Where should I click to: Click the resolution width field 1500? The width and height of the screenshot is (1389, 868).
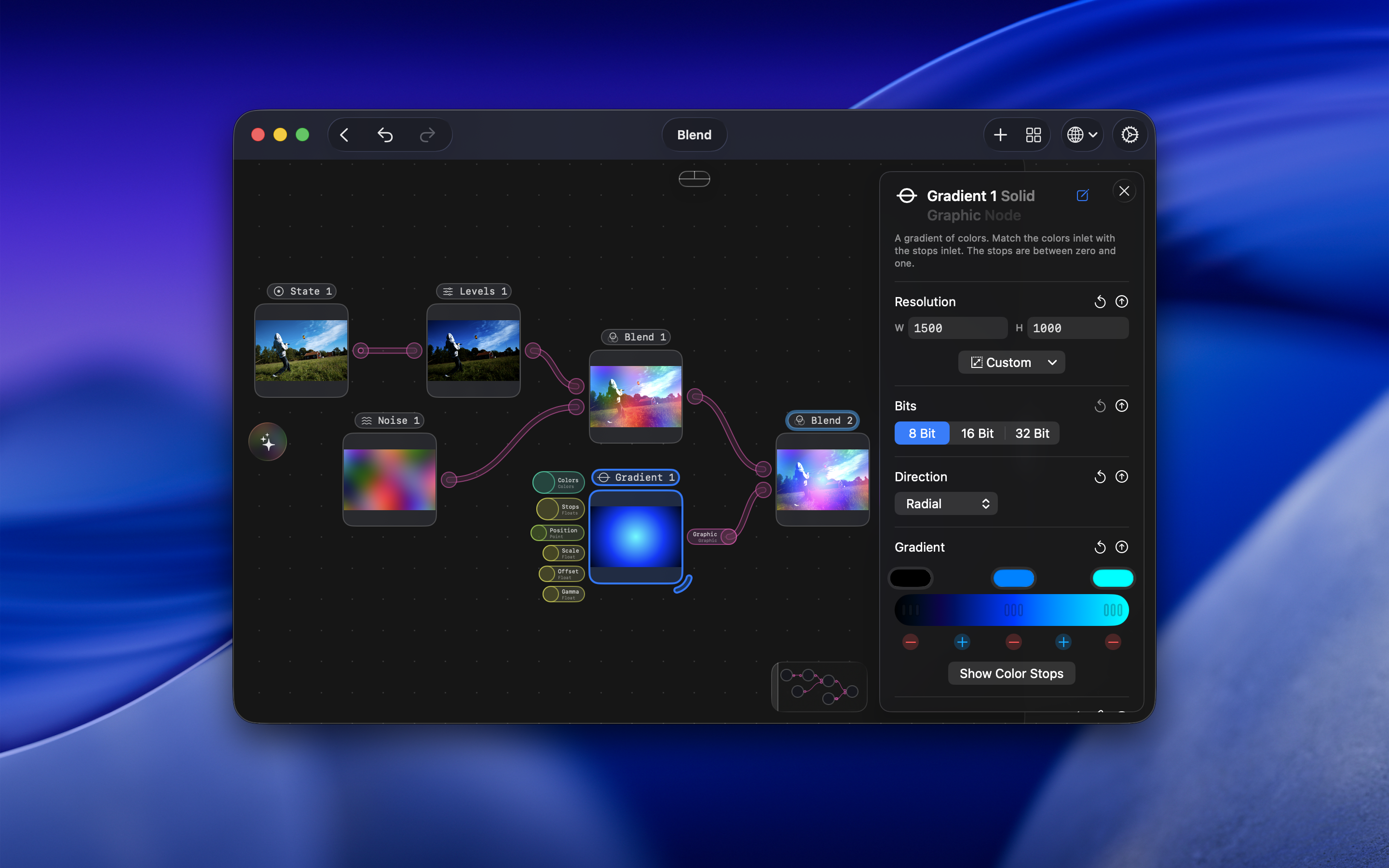[957, 328]
